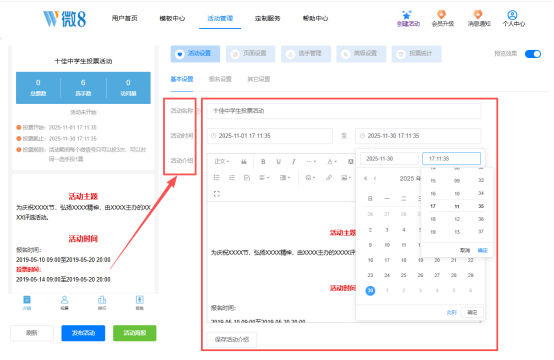Open the 会员升级 upgrade icon
Screen dimensions: 554x360
(x=442, y=14)
